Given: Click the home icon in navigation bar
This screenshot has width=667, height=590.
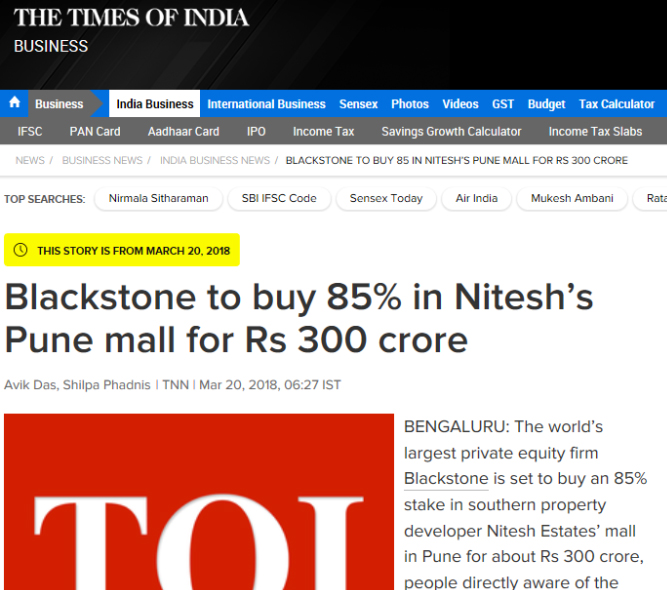Looking at the screenshot, I should click(14, 103).
